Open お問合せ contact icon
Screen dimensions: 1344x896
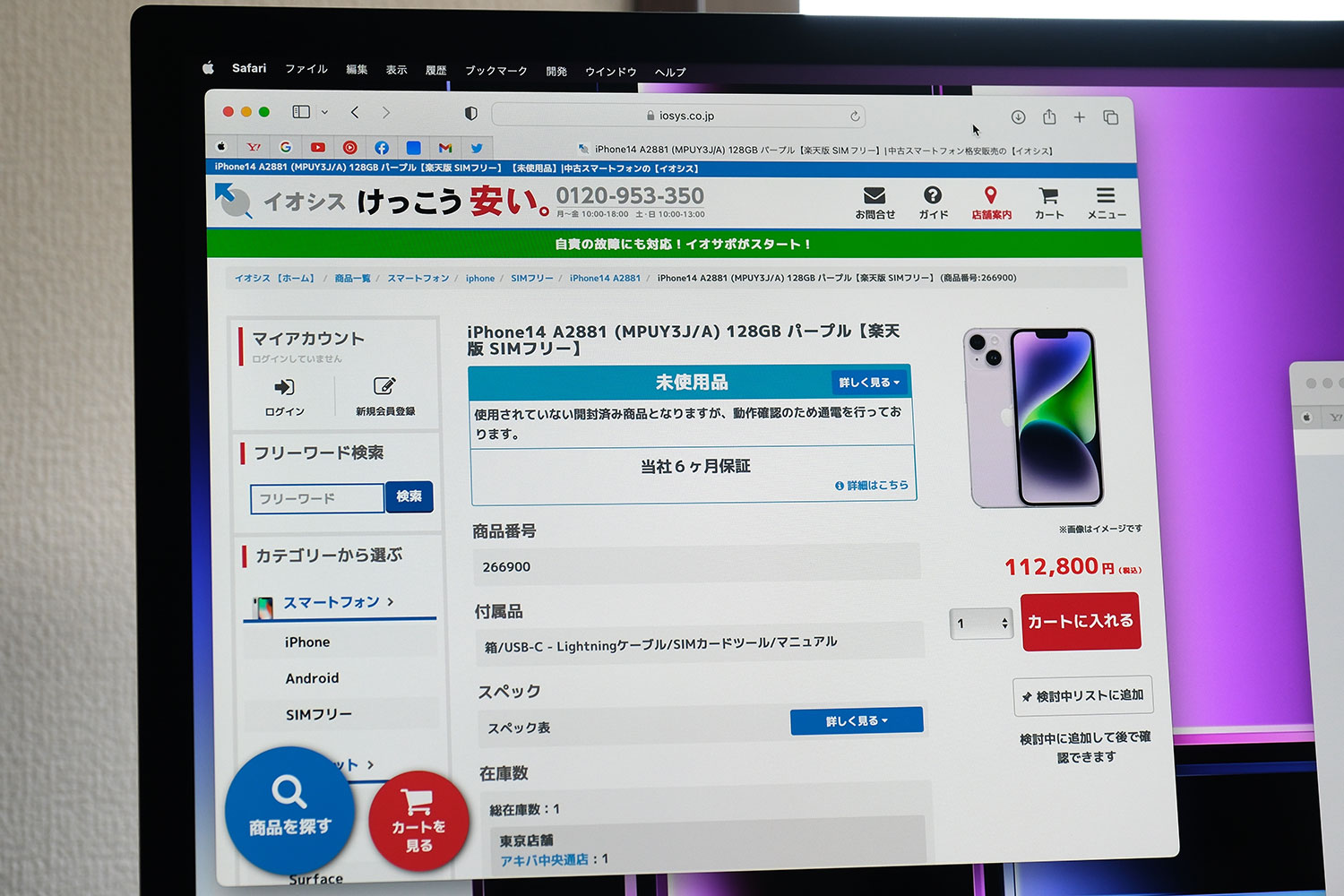click(874, 202)
